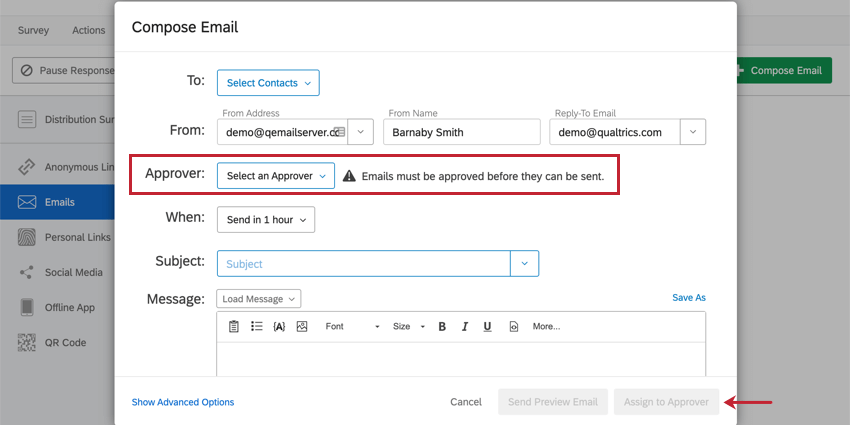Viewport: 850px width, 425px height.
Task: Click the source code view icon
Action: tap(514, 326)
